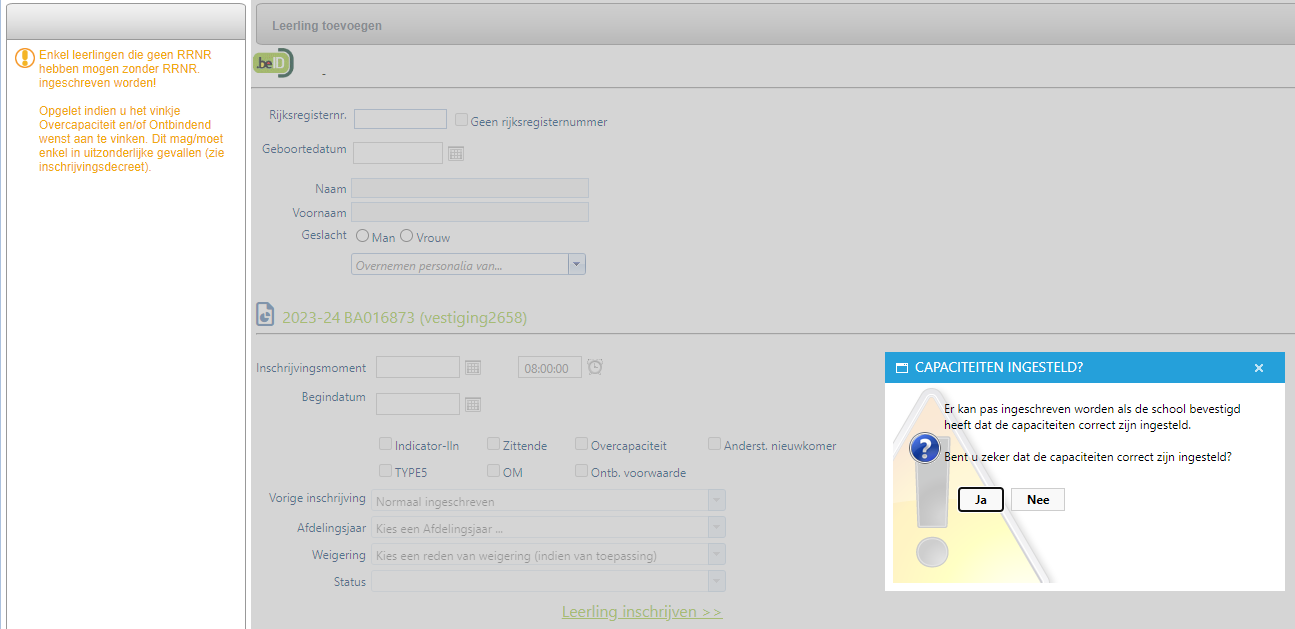
Task: Check the Indicator-lln checkbox
Action: tap(386, 444)
